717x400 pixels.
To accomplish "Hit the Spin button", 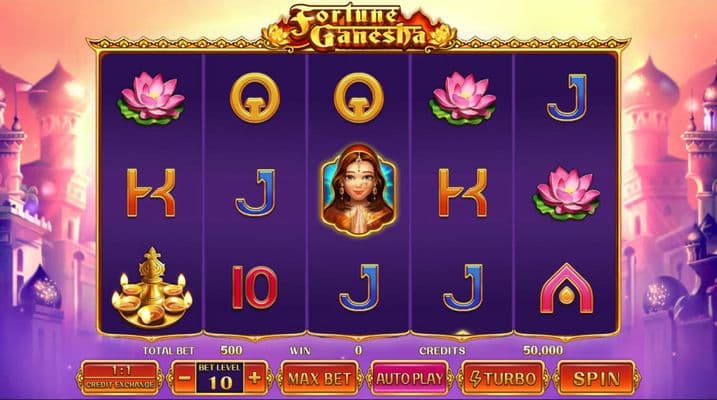I will [x=596, y=379].
